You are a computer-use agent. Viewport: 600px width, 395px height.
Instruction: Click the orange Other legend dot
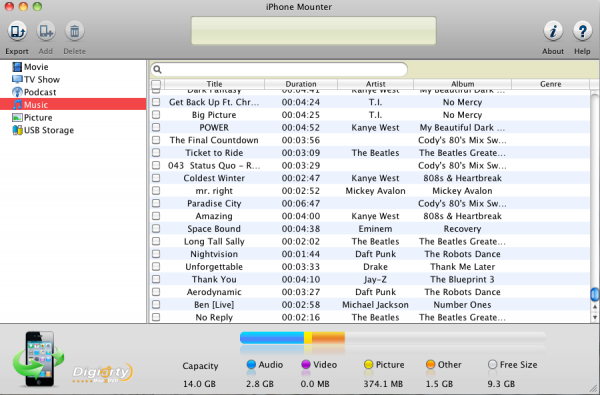[430, 364]
